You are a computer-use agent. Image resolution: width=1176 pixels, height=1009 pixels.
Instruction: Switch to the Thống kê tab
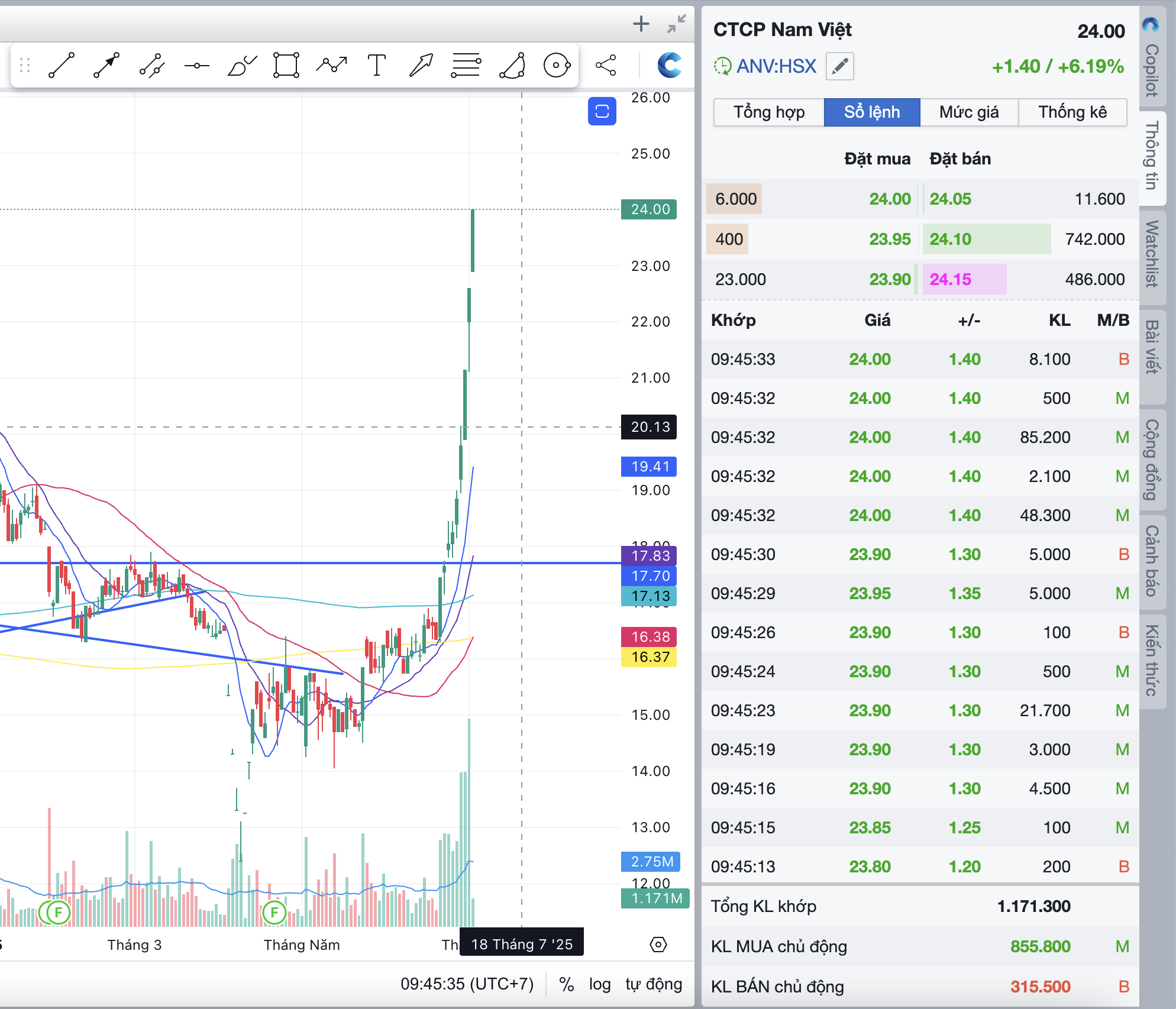[x=1072, y=112]
